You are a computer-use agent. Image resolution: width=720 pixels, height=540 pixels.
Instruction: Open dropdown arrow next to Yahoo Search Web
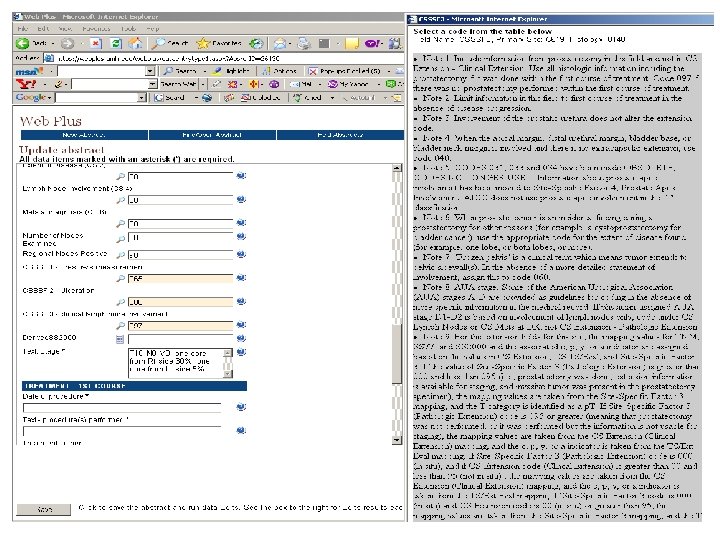click(202, 84)
